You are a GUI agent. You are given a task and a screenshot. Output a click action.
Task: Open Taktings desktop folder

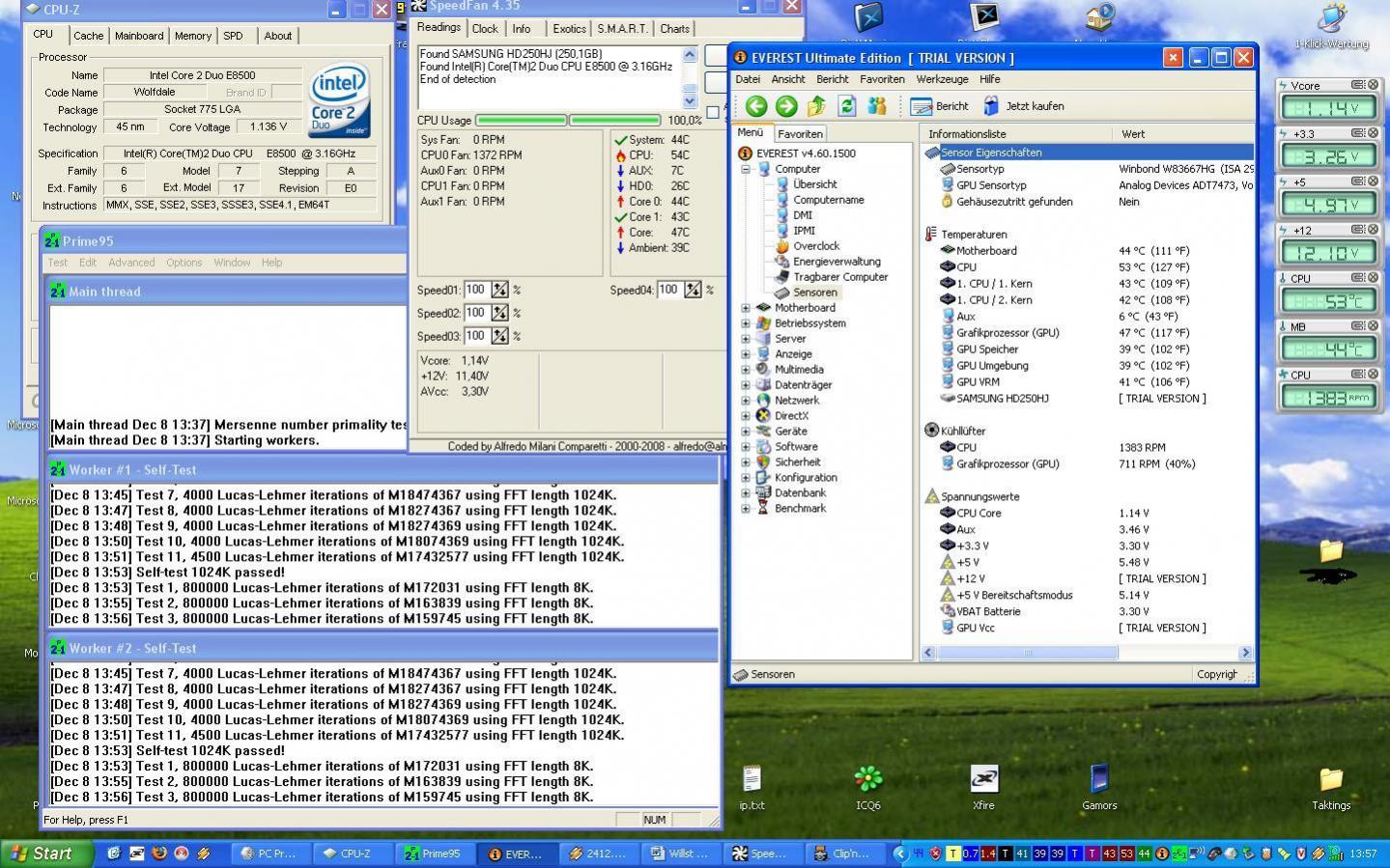tap(1331, 787)
